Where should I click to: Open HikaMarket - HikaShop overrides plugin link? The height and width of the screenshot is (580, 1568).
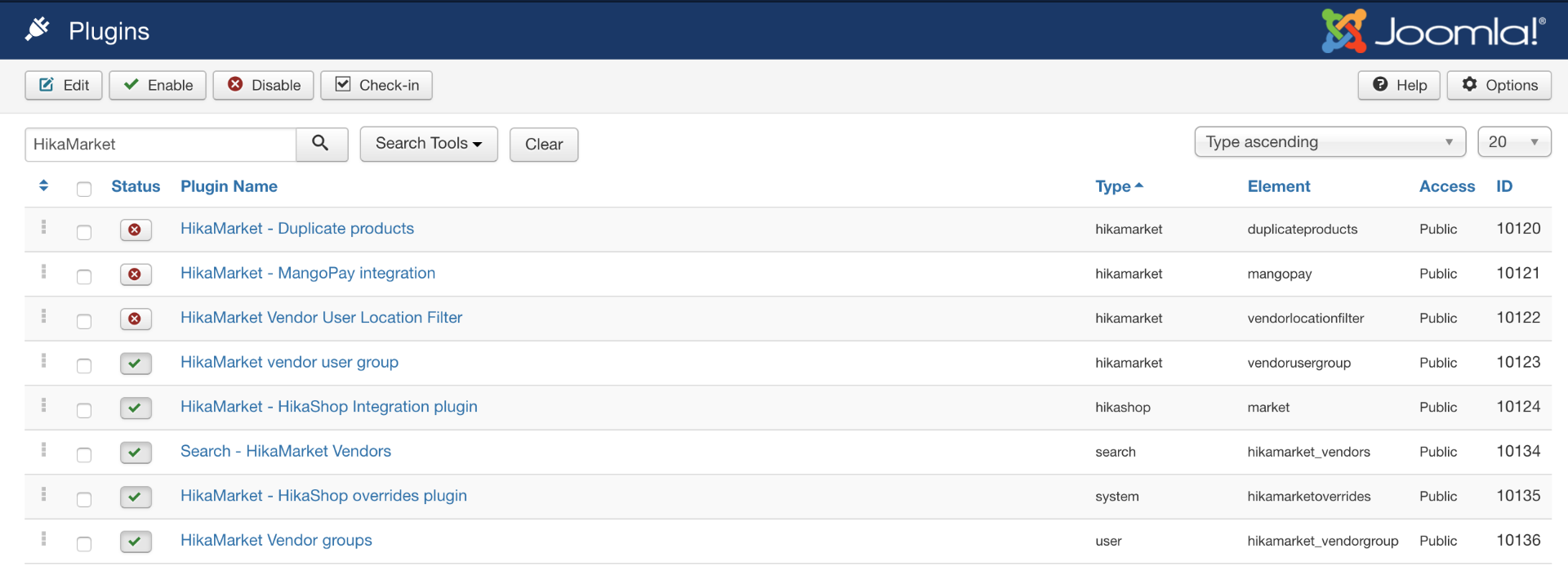tap(323, 496)
